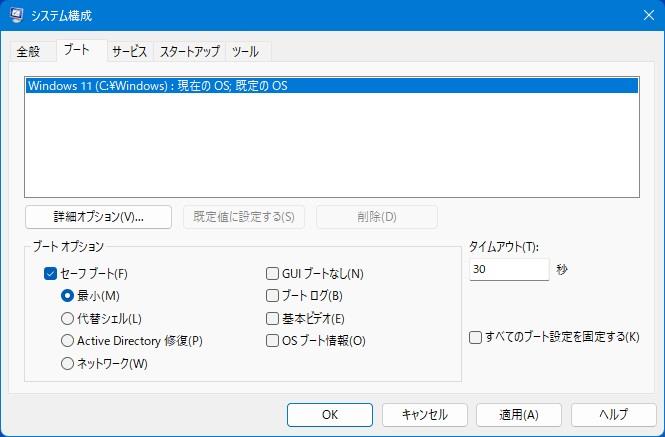Screen dimensions: 665x437
Task: Select the Windows 11 boot entry
Action: tap(332, 86)
